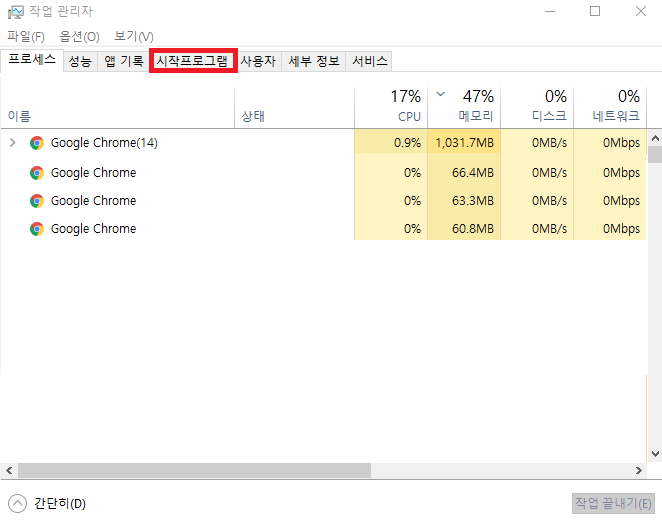The image size is (662, 527).
Task: Click the 66.4MB memory cell
Action: (x=464, y=173)
